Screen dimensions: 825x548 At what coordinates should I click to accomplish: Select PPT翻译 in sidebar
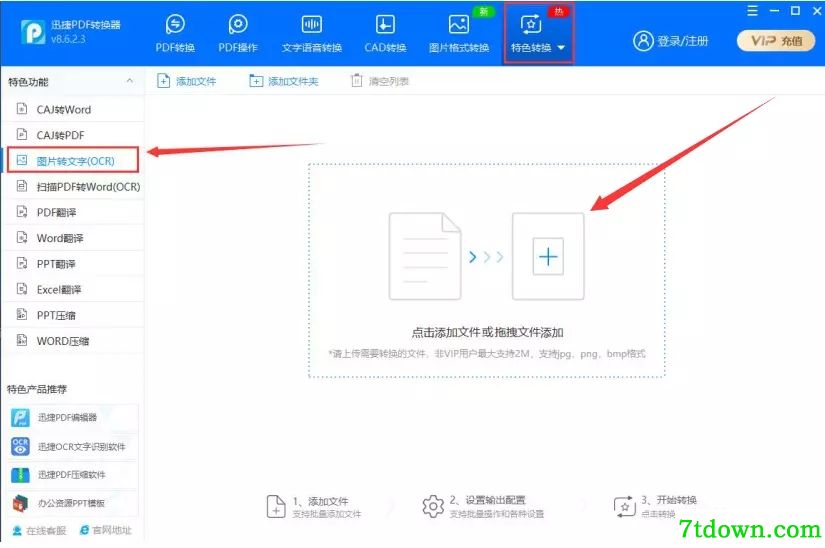(74, 264)
